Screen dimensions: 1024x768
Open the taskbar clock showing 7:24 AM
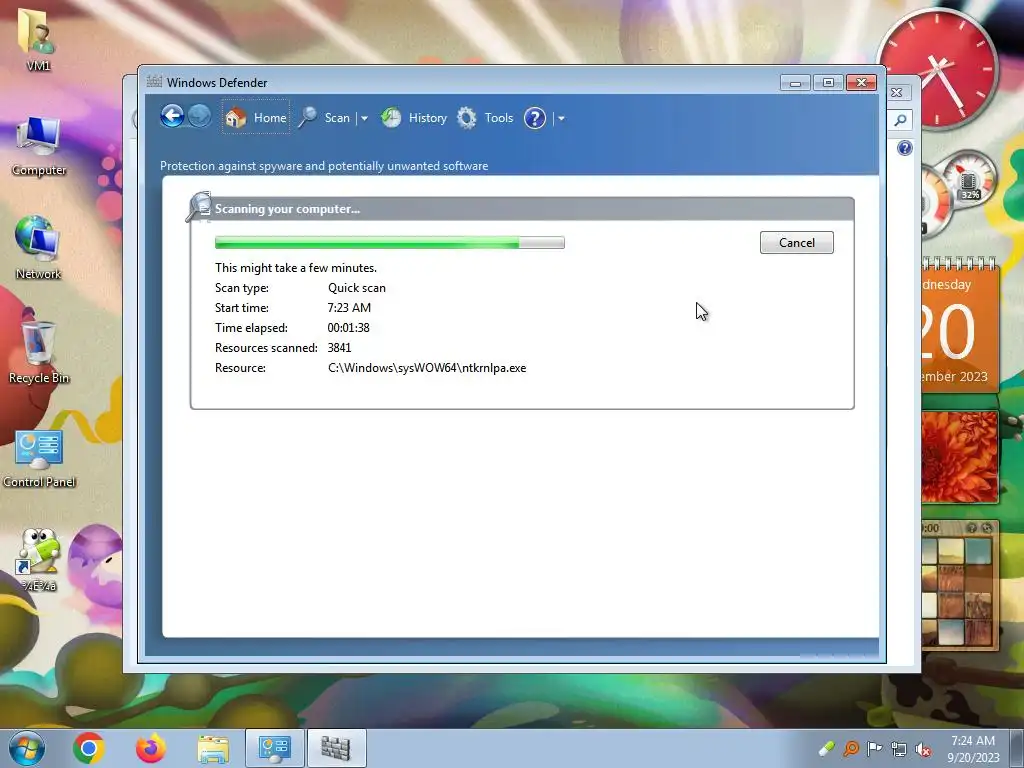pyautogui.click(x=973, y=748)
